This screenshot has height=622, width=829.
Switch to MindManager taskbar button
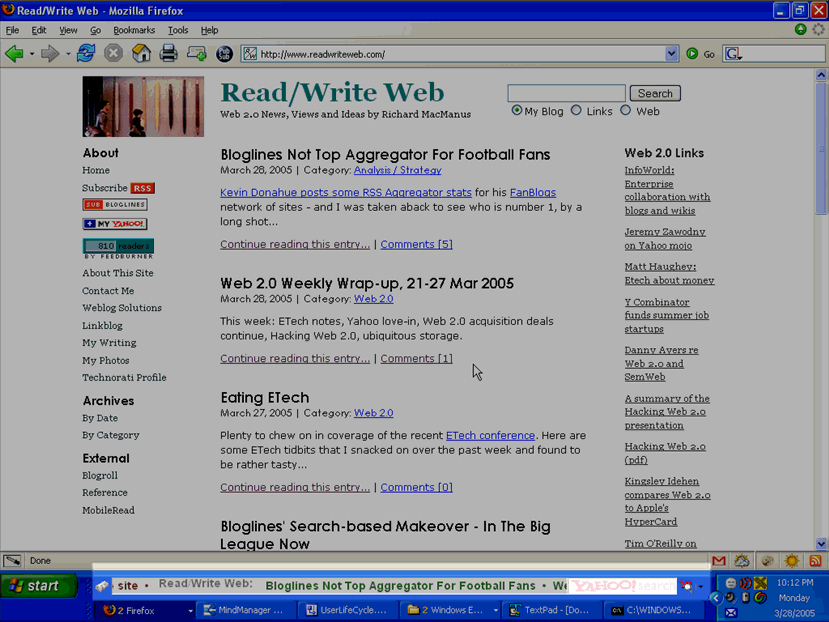pos(247,610)
